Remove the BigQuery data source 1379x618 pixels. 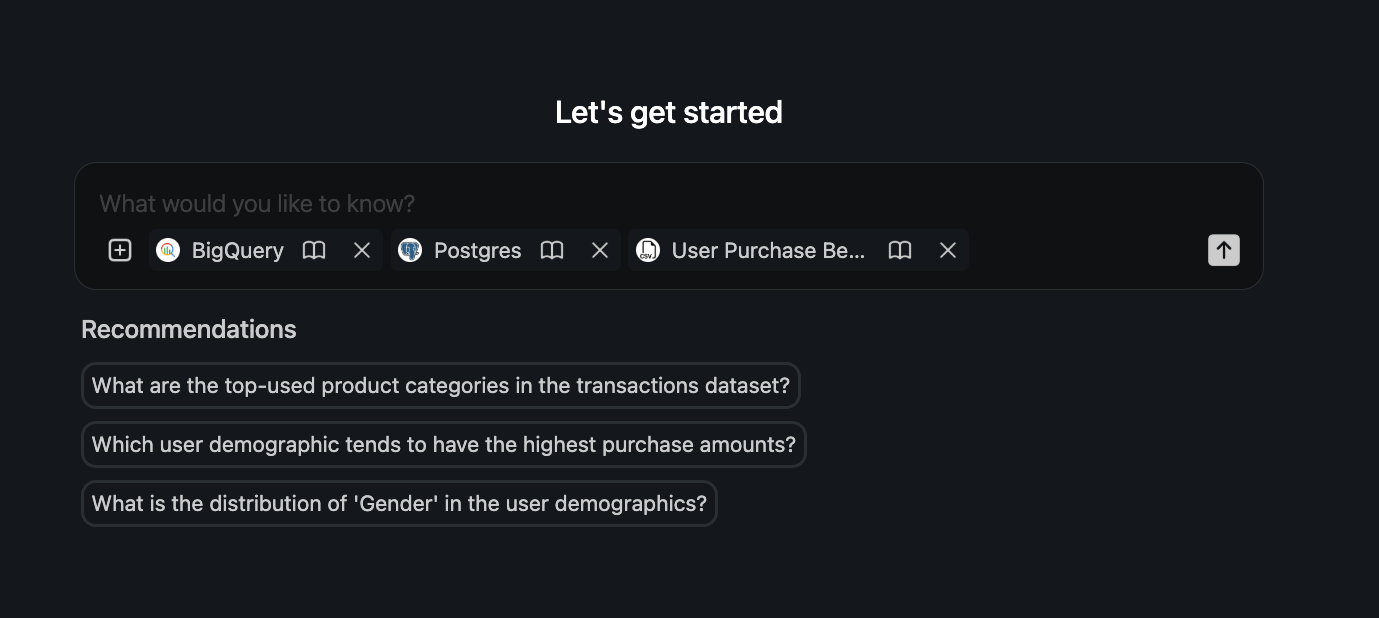point(362,250)
